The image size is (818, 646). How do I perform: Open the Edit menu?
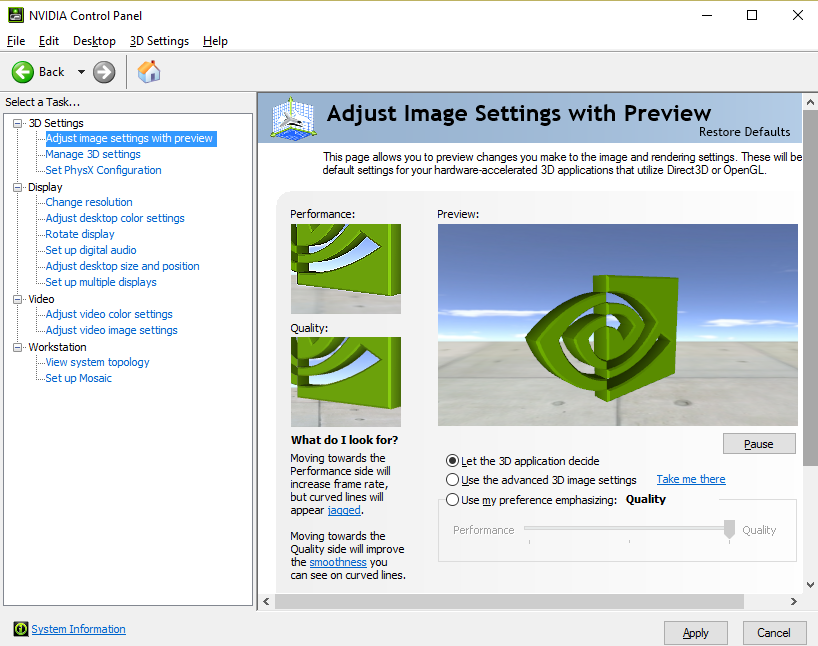tap(49, 41)
